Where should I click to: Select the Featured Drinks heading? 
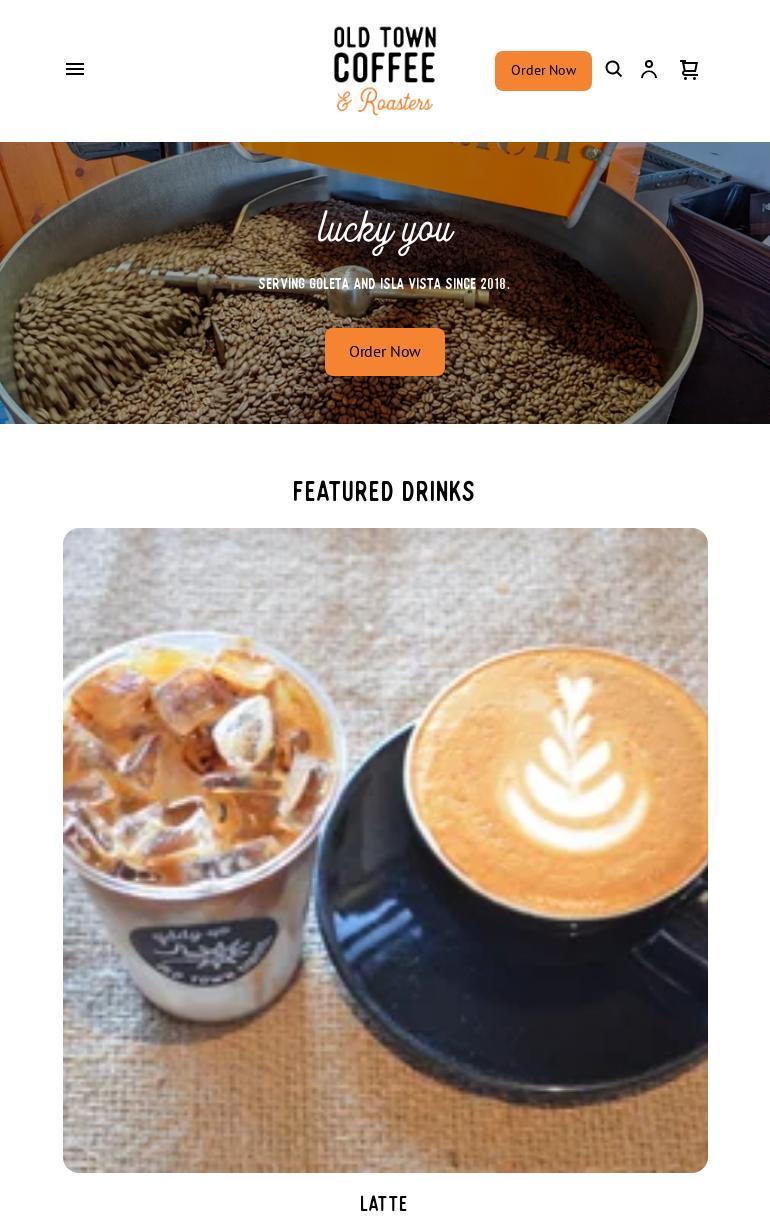384,492
